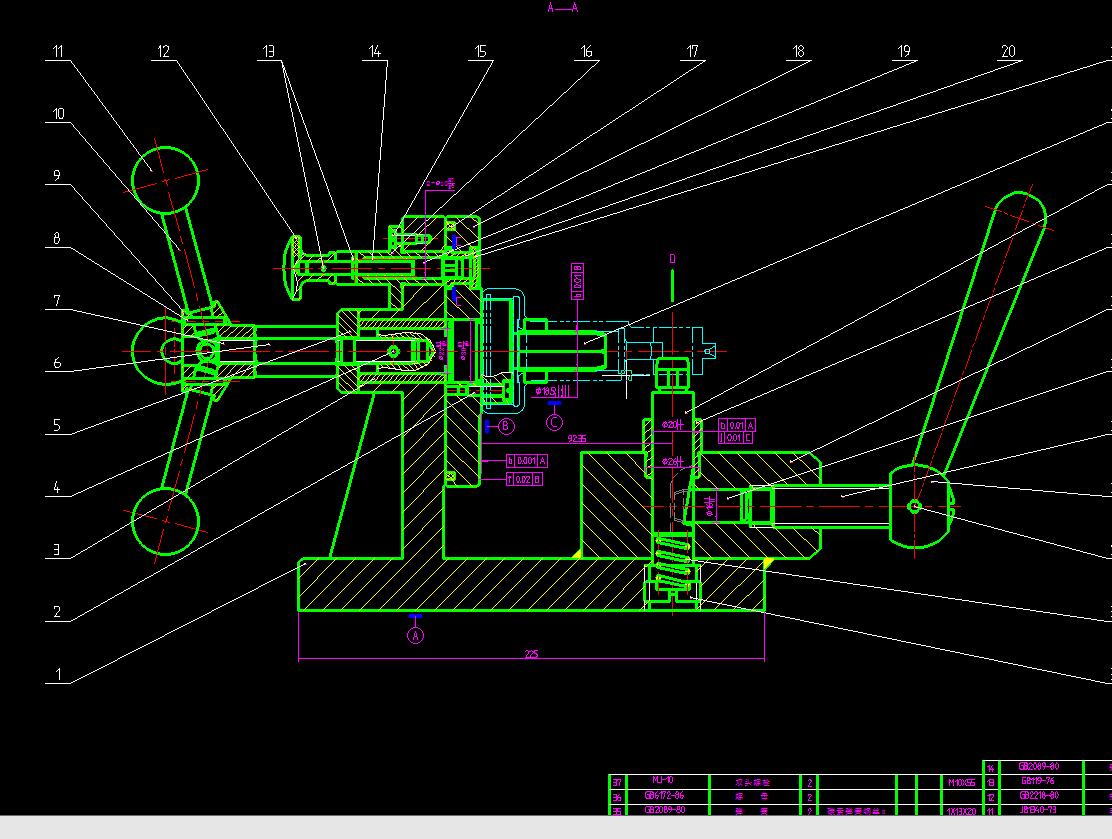Select the 0.01 C tolerance frame

coord(735,438)
